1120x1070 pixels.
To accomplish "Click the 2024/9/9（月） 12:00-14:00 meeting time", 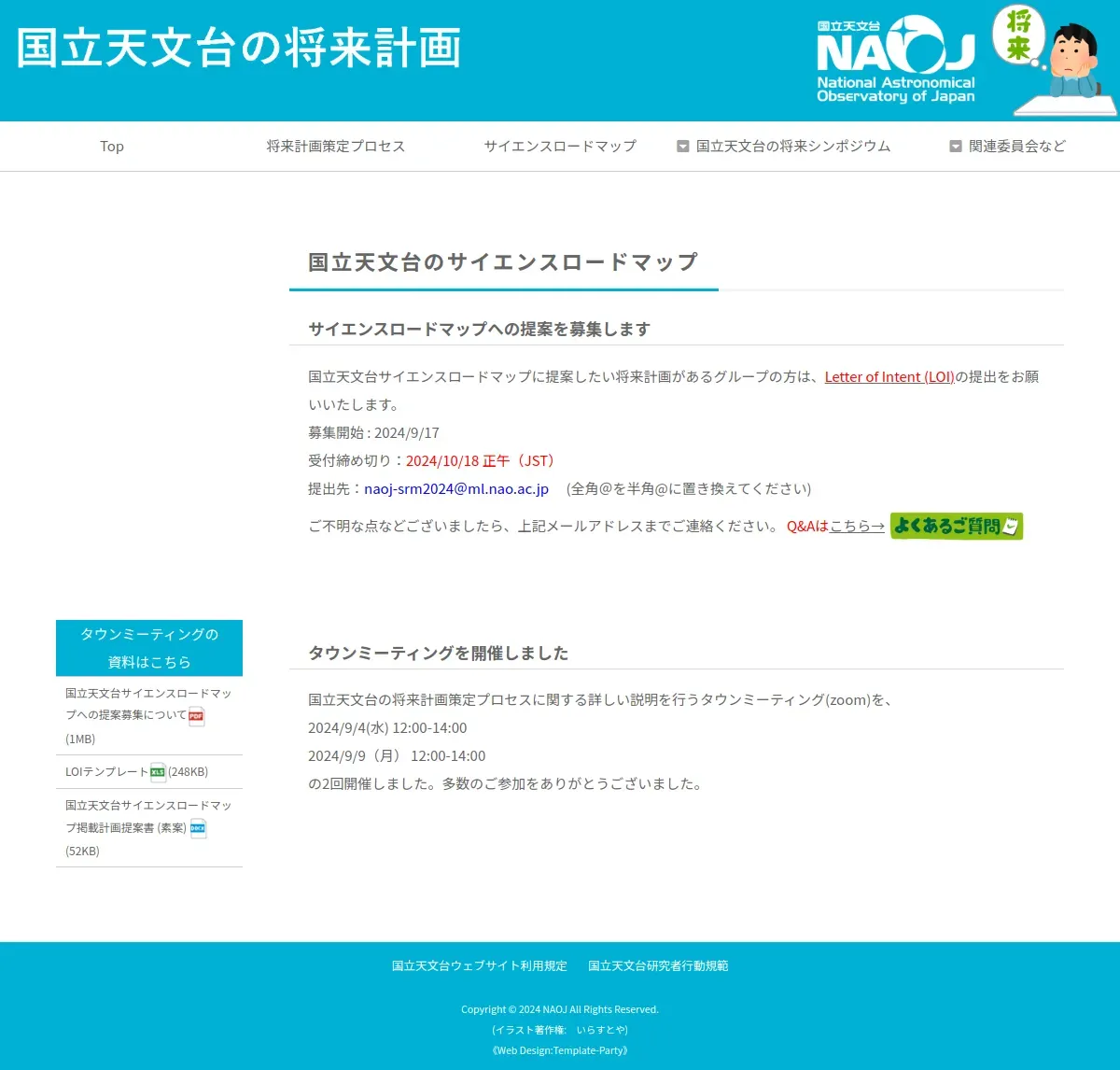I will (397, 756).
